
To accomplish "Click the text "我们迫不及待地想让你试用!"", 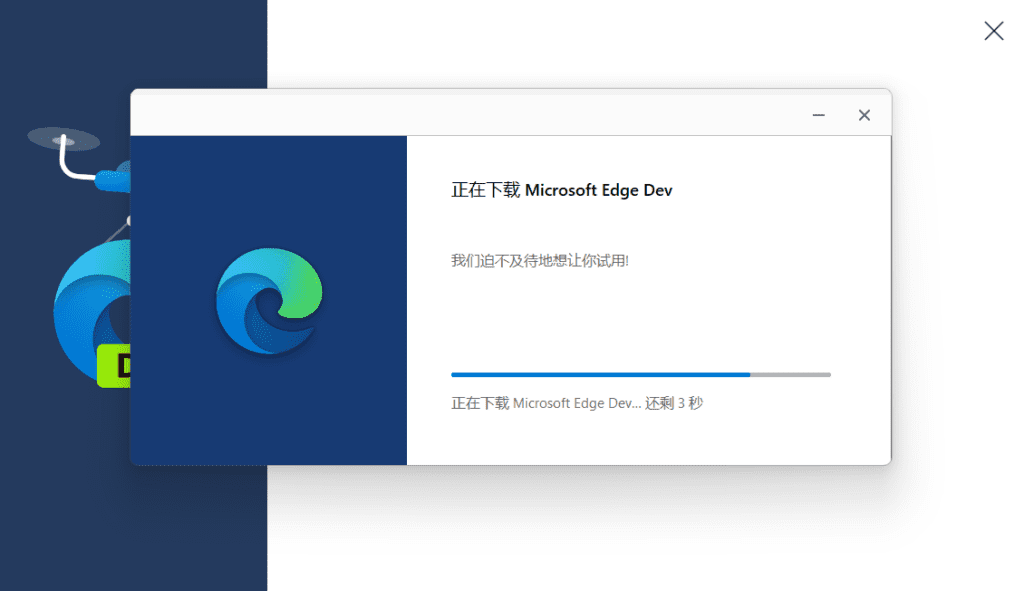I will [540, 261].
